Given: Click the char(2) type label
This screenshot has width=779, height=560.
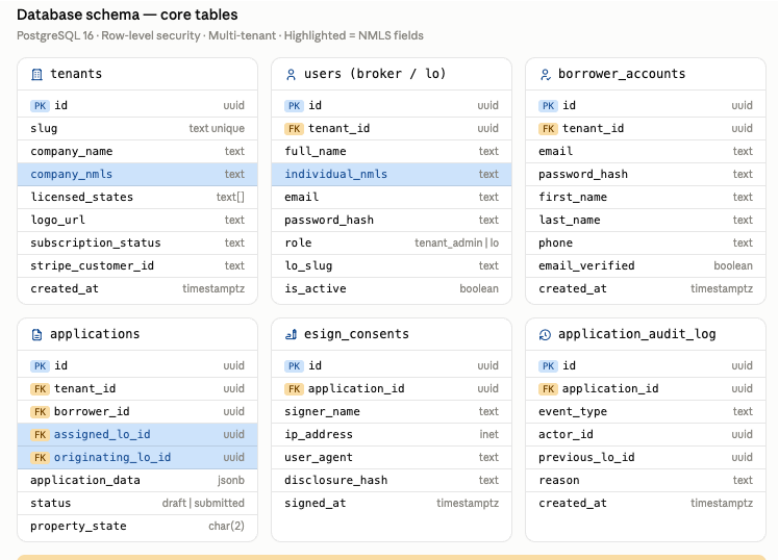Looking at the screenshot, I should [x=227, y=526].
